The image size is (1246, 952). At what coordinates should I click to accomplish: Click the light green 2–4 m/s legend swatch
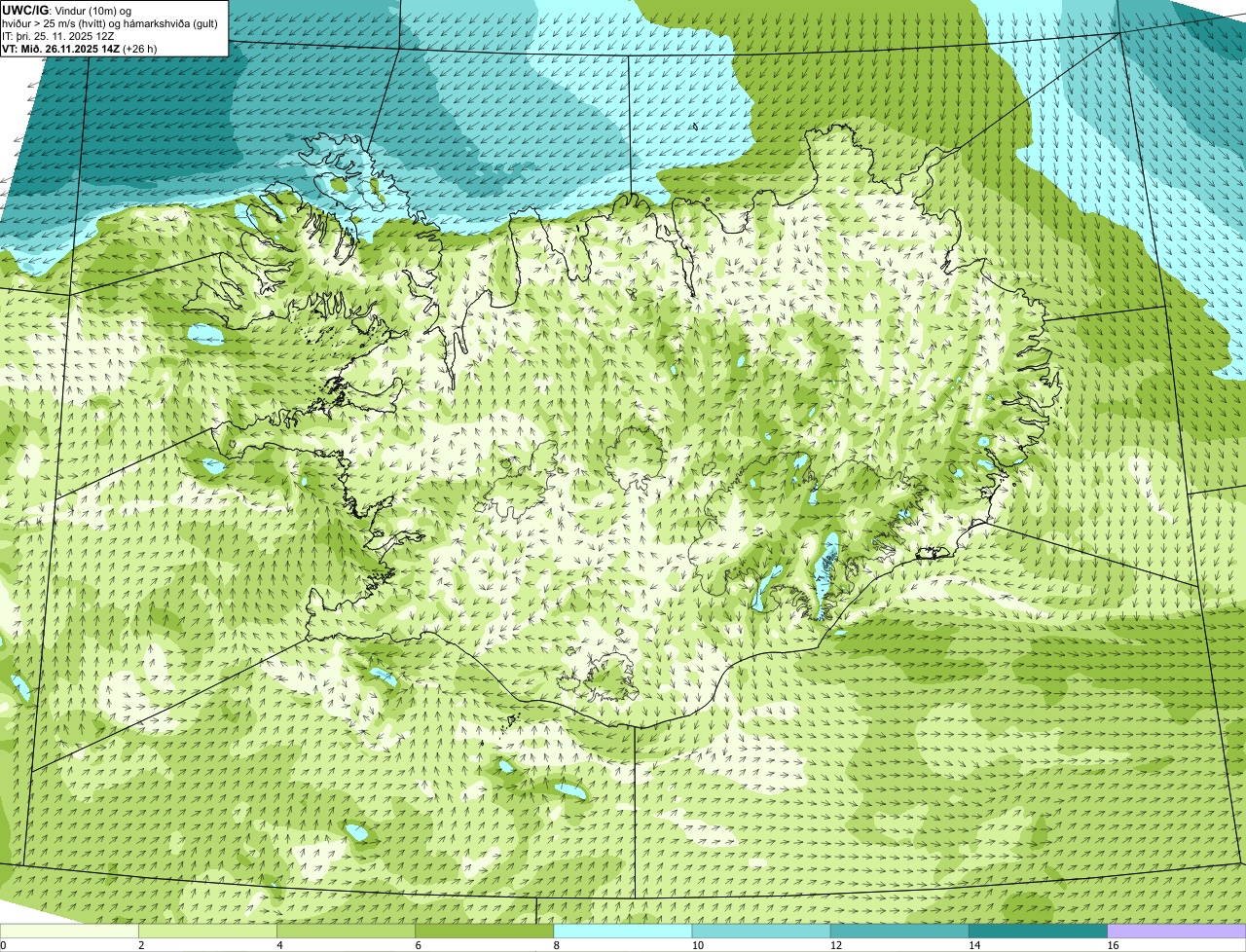[208, 932]
